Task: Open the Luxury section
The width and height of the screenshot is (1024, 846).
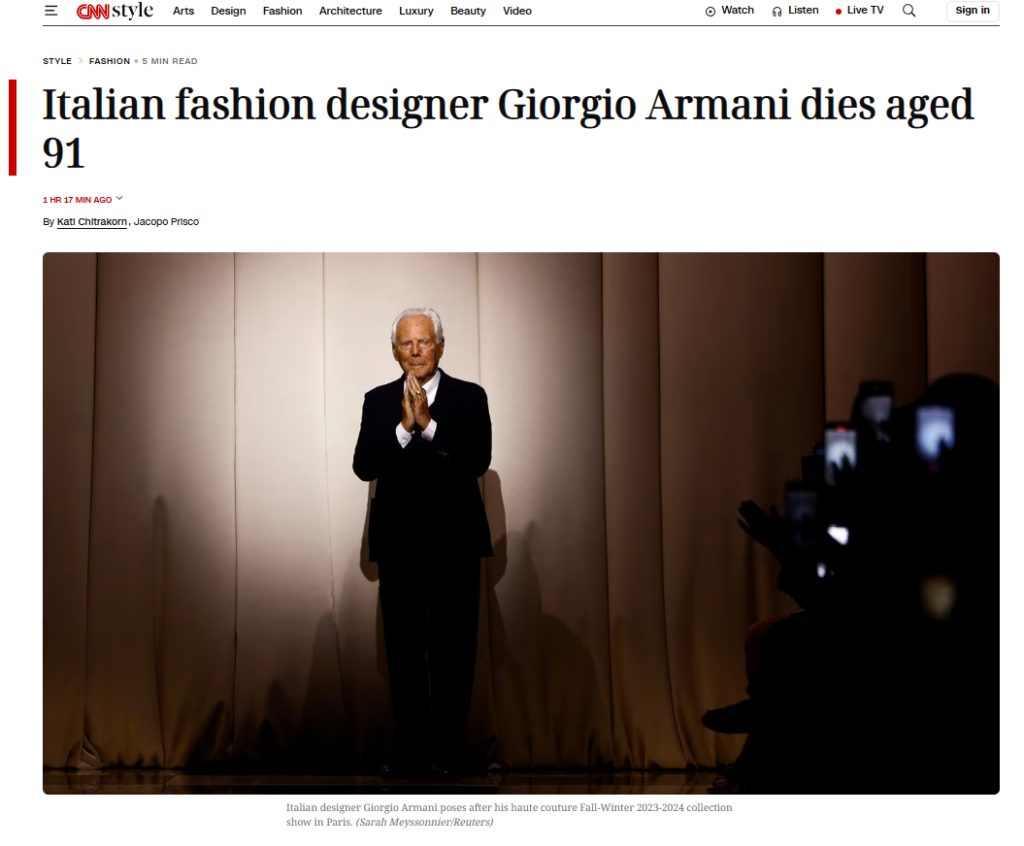Action: 416,11
